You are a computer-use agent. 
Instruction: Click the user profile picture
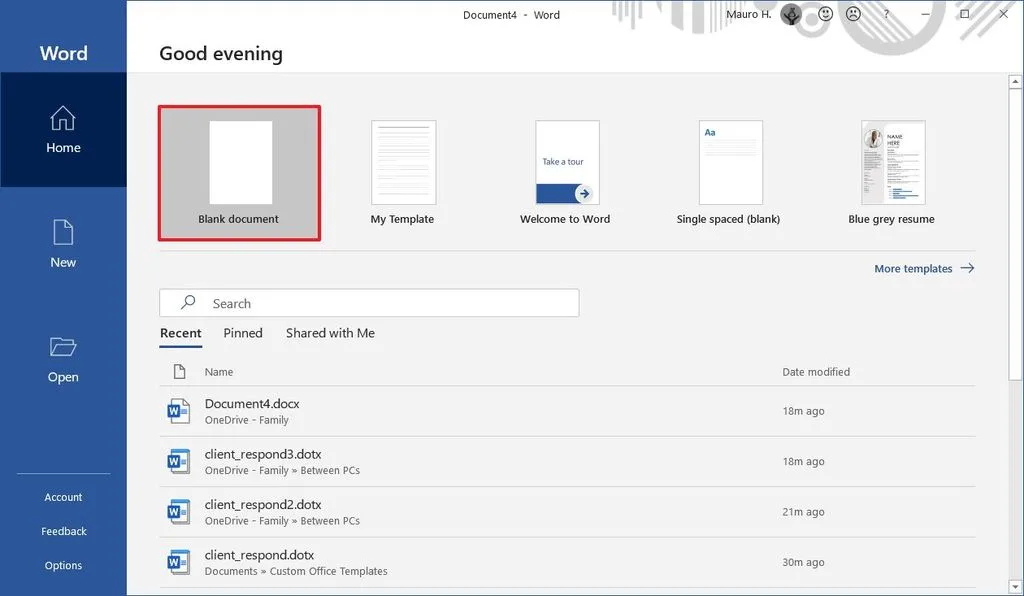pyautogui.click(x=791, y=14)
